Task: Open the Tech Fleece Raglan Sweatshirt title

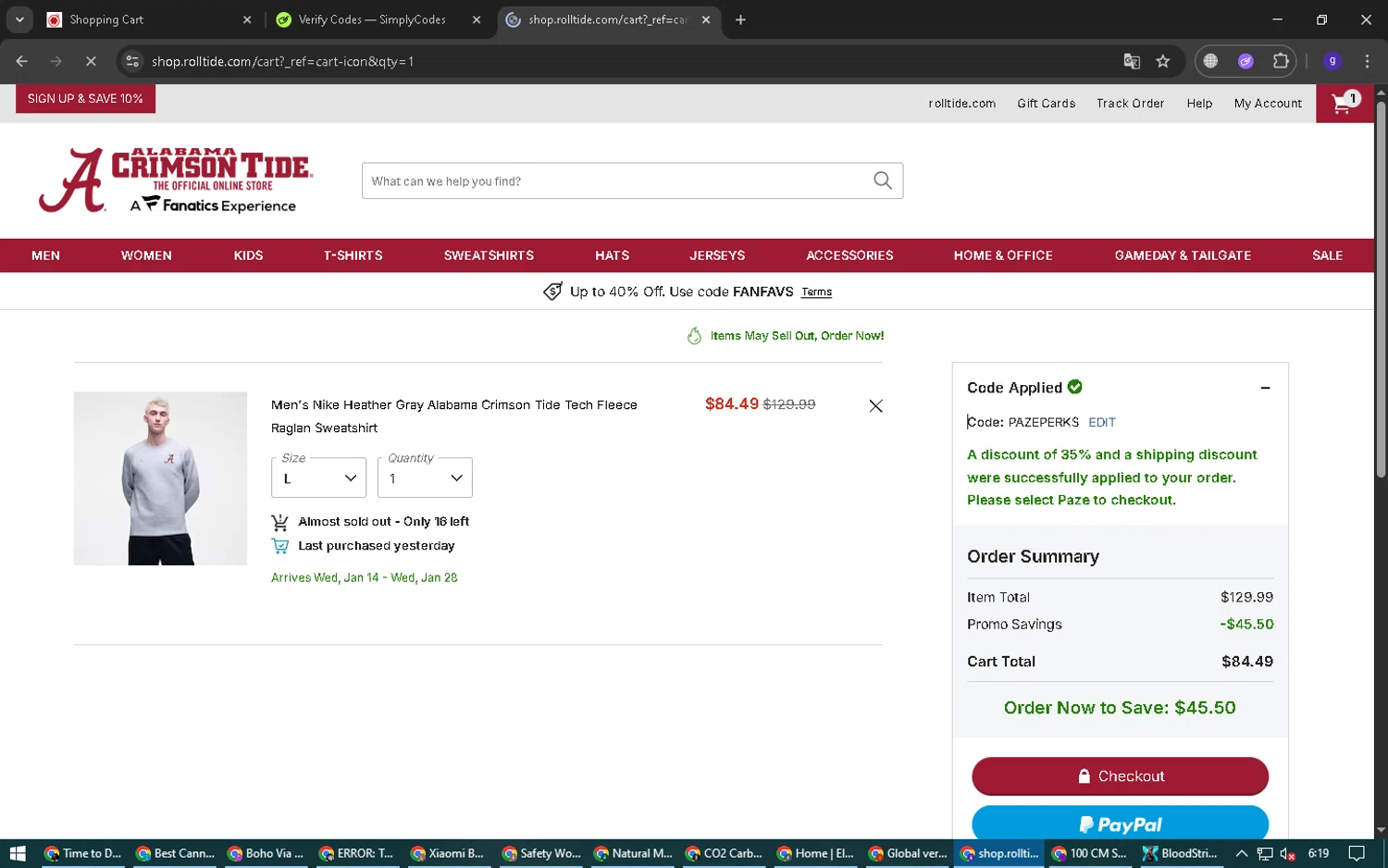Action: 454,416
